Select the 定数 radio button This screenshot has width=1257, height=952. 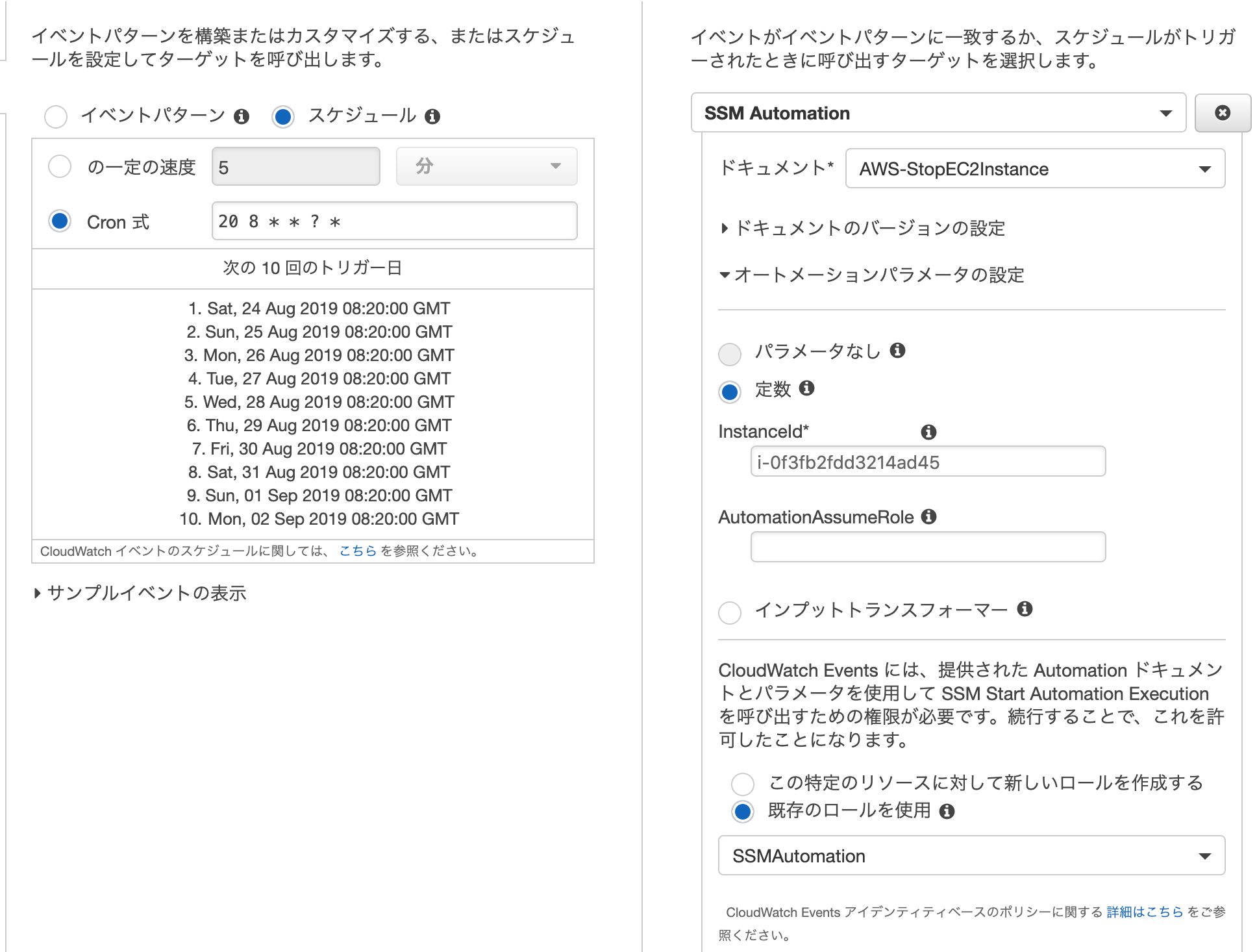coord(730,392)
